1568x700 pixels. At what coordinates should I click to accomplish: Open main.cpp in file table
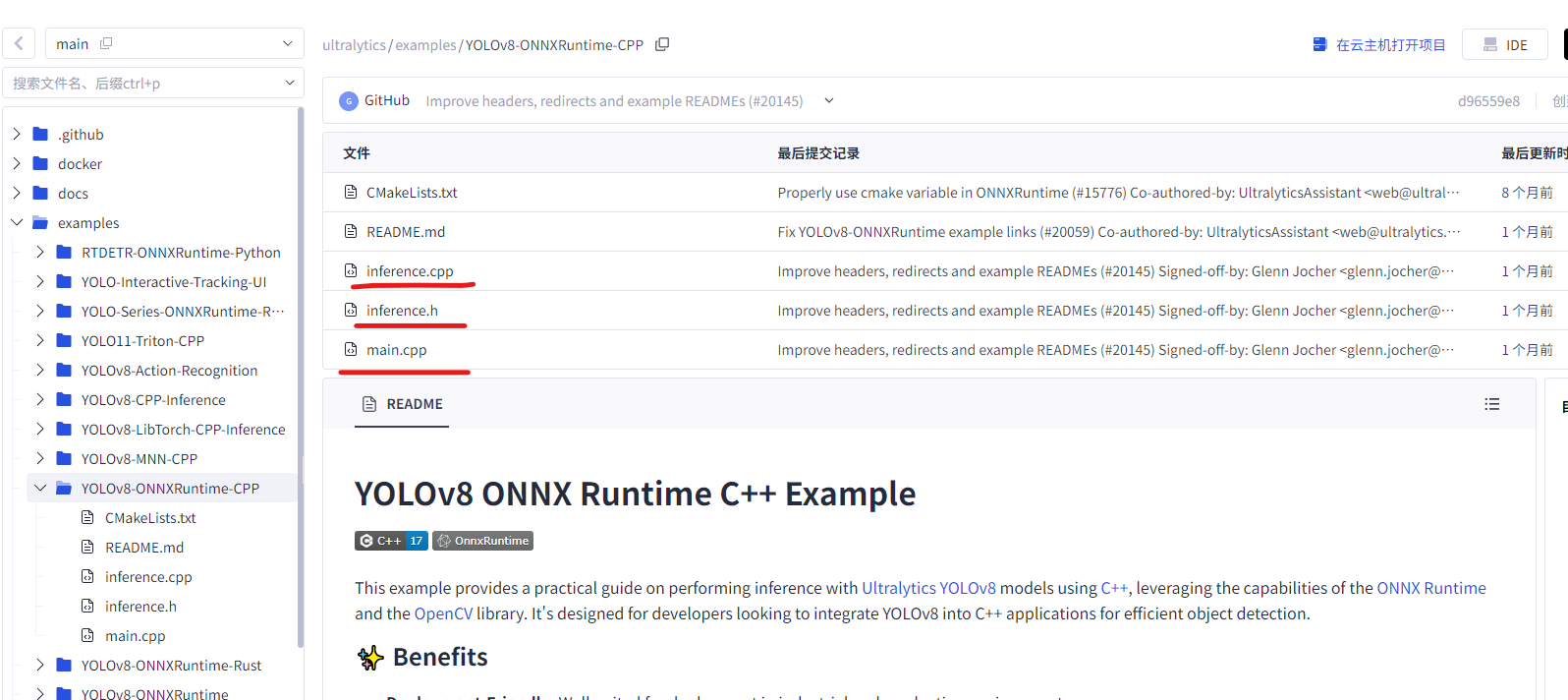pyautogui.click(x=397, y=350)
